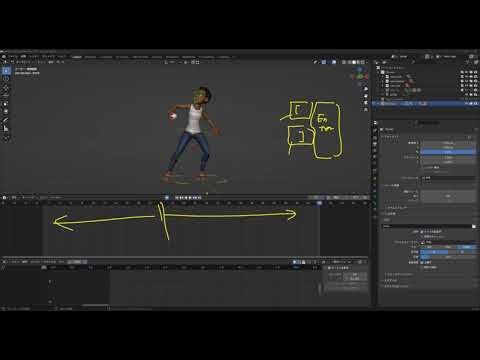Select the Transform tool

point(6,111)
